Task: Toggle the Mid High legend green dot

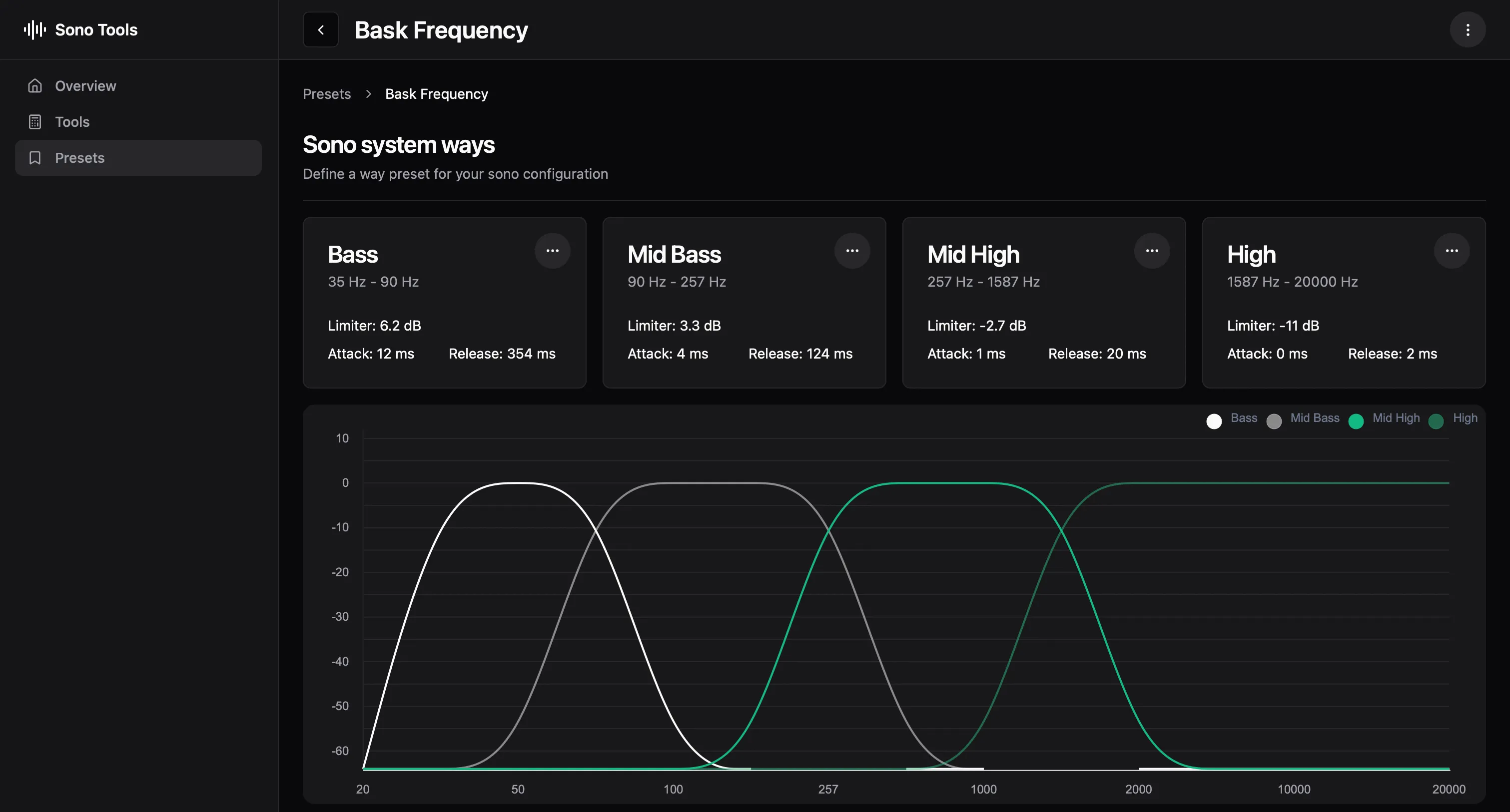Action: point(1356,421)
